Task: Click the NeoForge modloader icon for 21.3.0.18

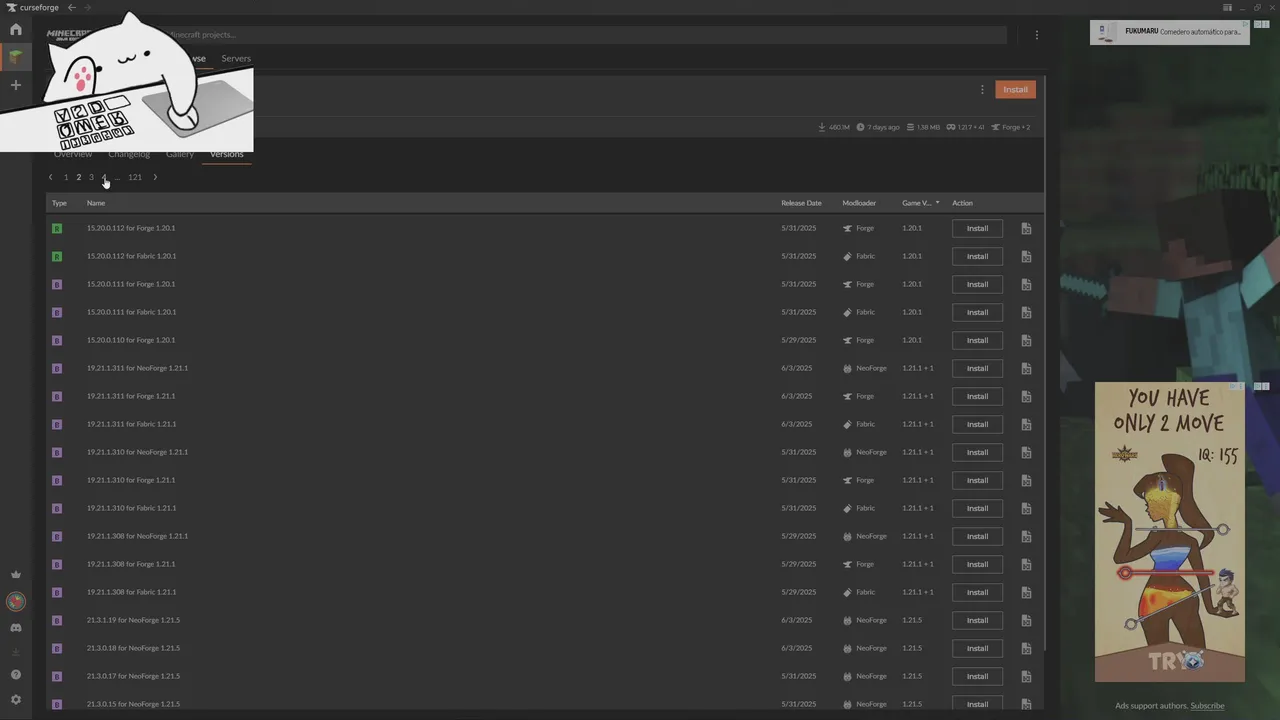Action: coord(847,648)
